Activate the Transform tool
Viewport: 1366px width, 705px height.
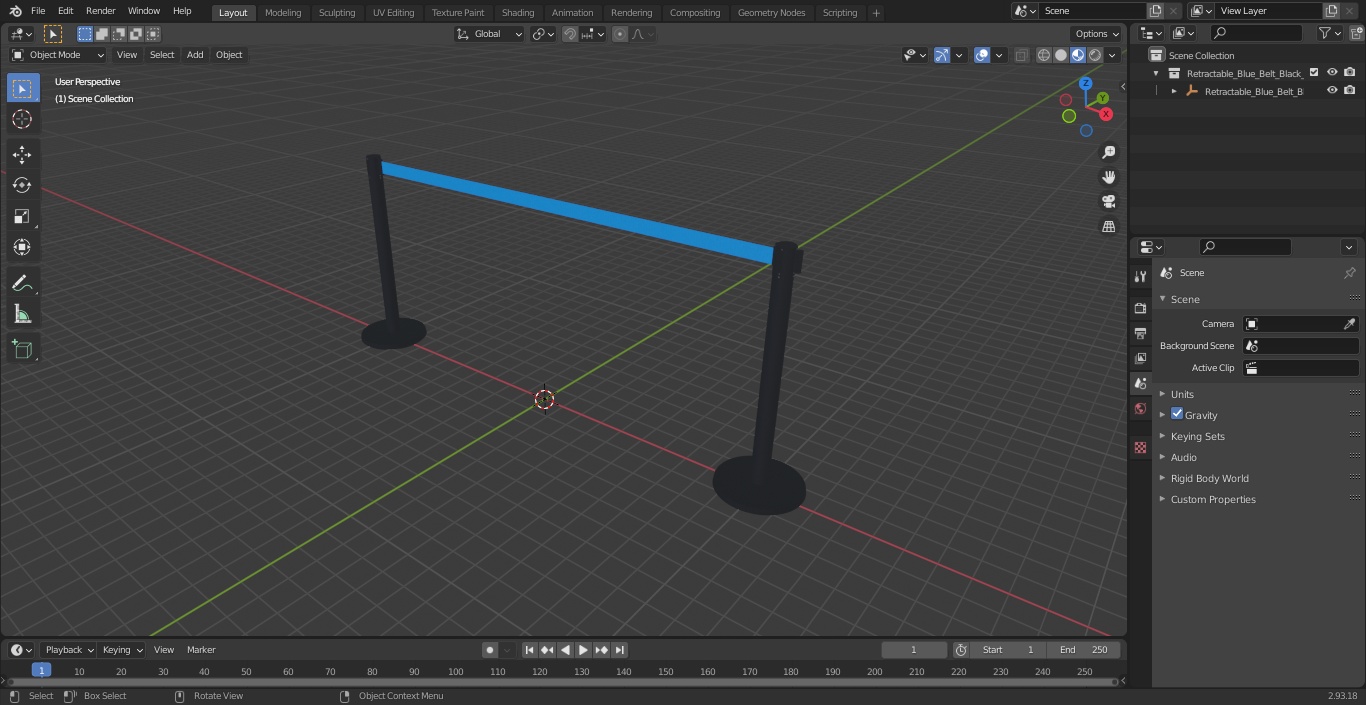(x=22, y=247)
